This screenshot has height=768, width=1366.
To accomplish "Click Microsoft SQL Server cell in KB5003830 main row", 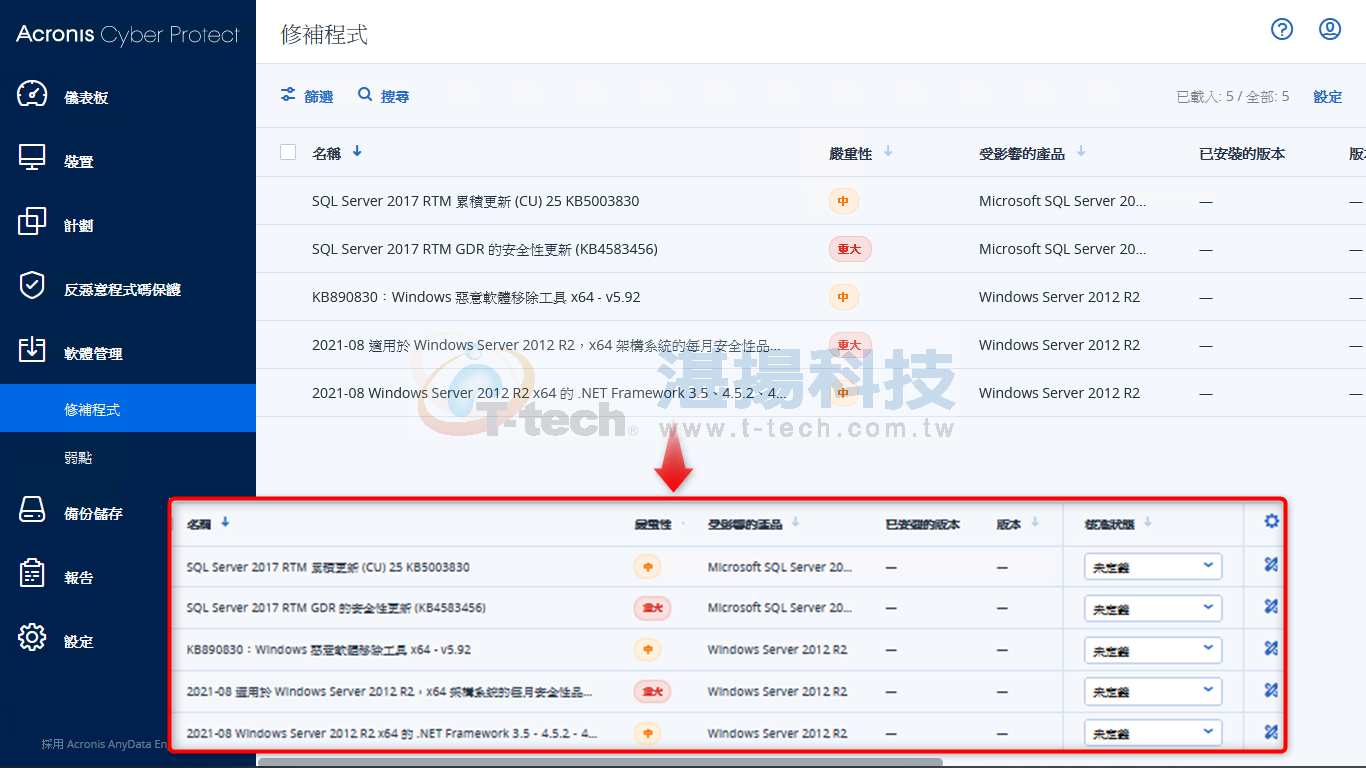I will pos(1063,201).
